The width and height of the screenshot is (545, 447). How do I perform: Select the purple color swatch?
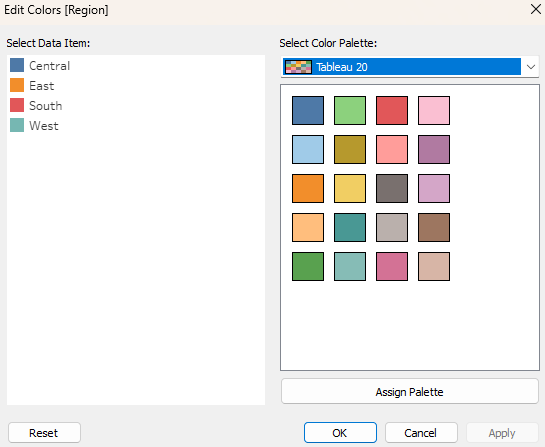[x=434, y=149]
